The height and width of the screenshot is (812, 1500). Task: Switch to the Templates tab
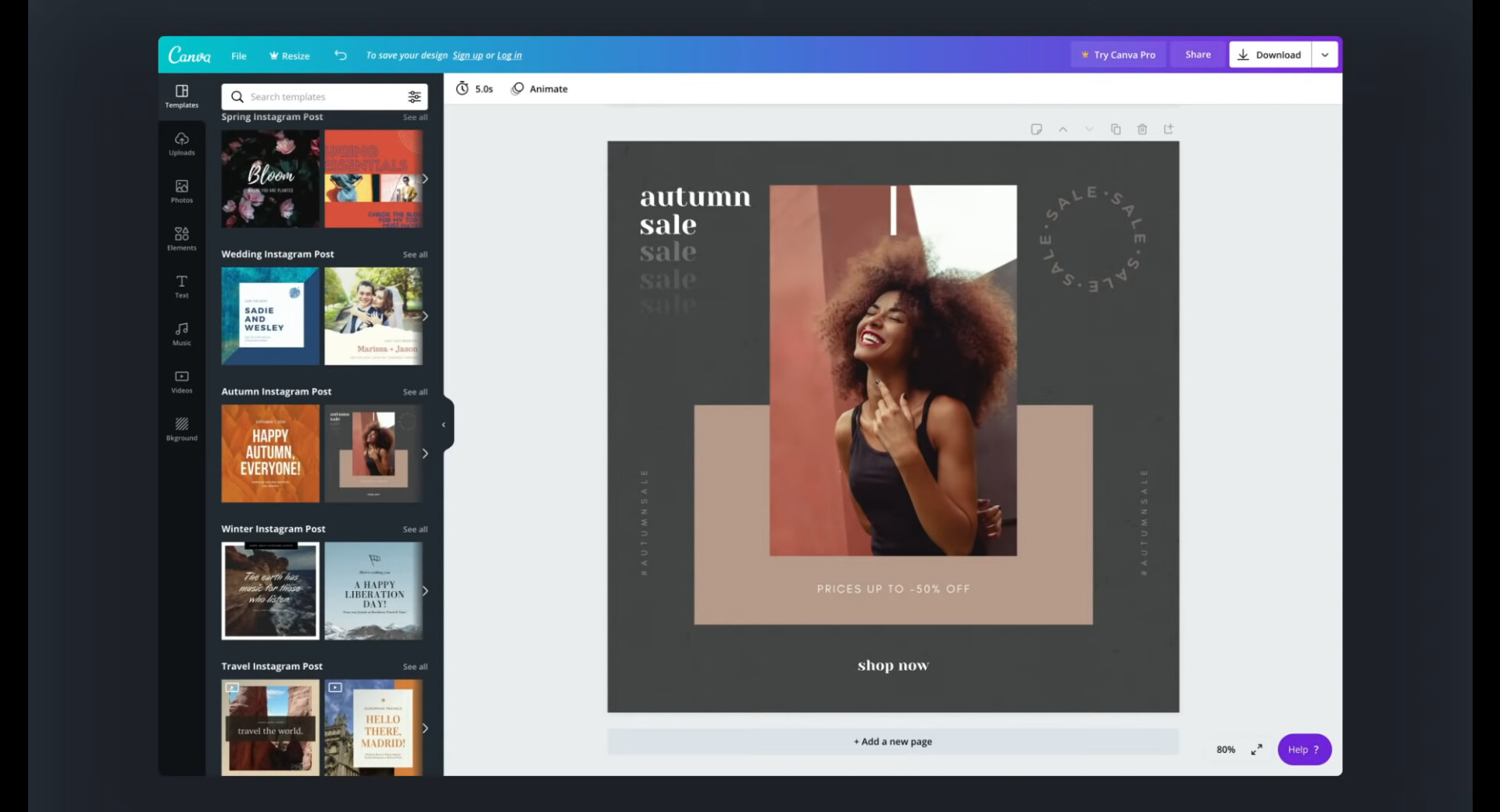click(x=181, y=96)
